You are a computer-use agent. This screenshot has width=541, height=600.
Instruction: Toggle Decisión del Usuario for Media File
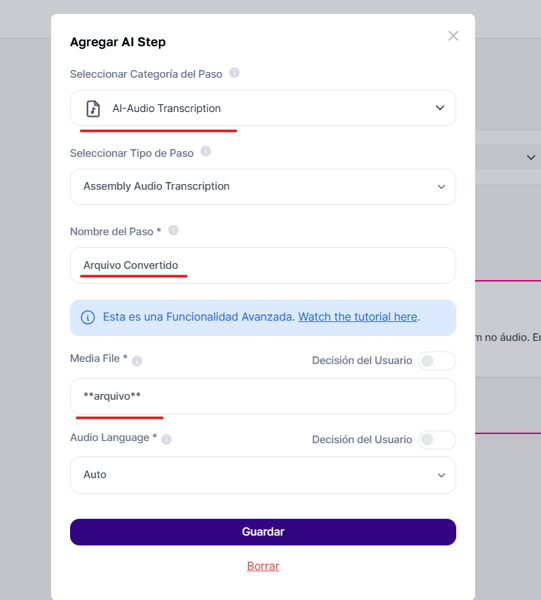point(437,361)
